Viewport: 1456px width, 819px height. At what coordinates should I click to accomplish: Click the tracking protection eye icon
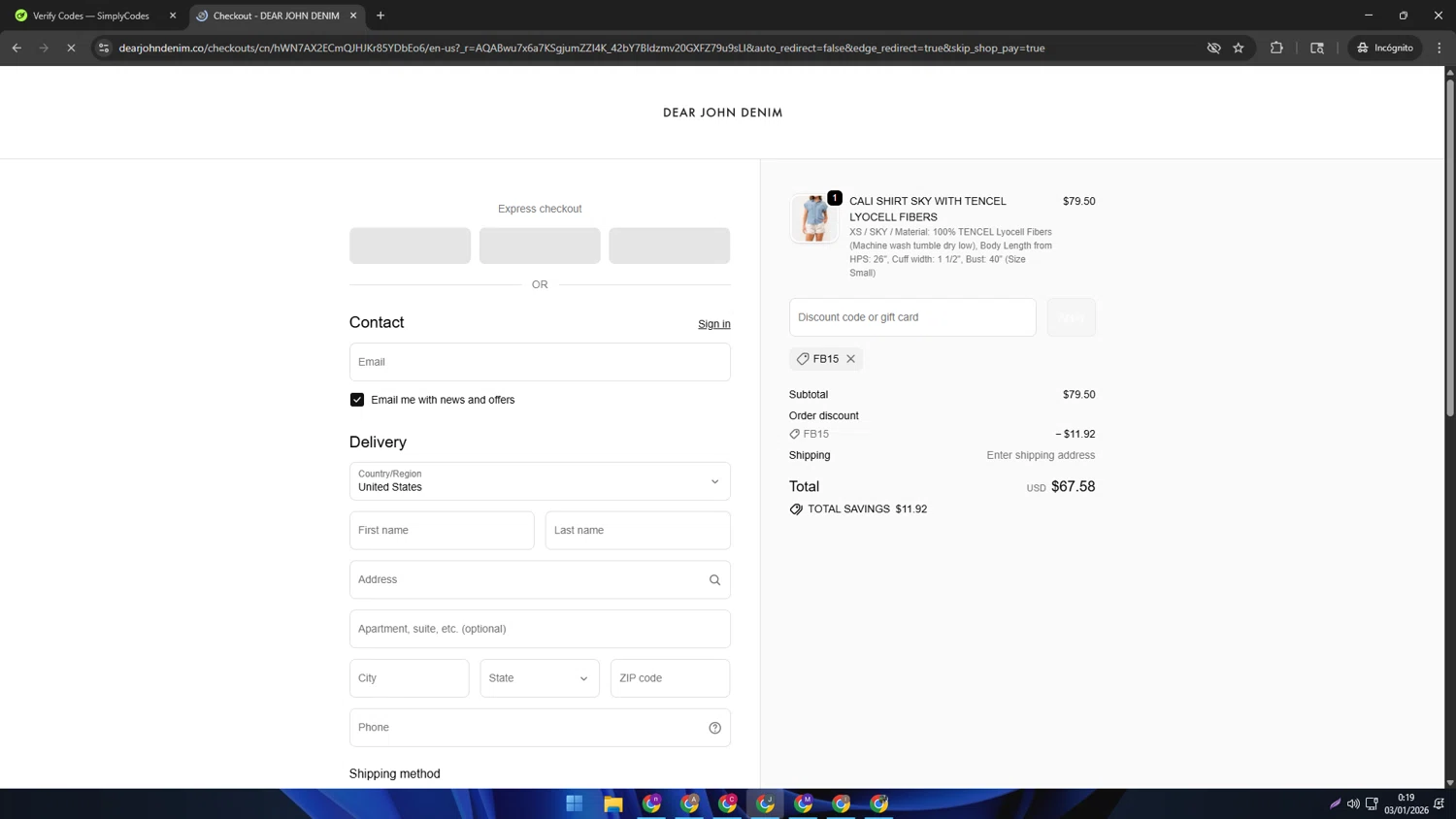(x=1213, y=48)
